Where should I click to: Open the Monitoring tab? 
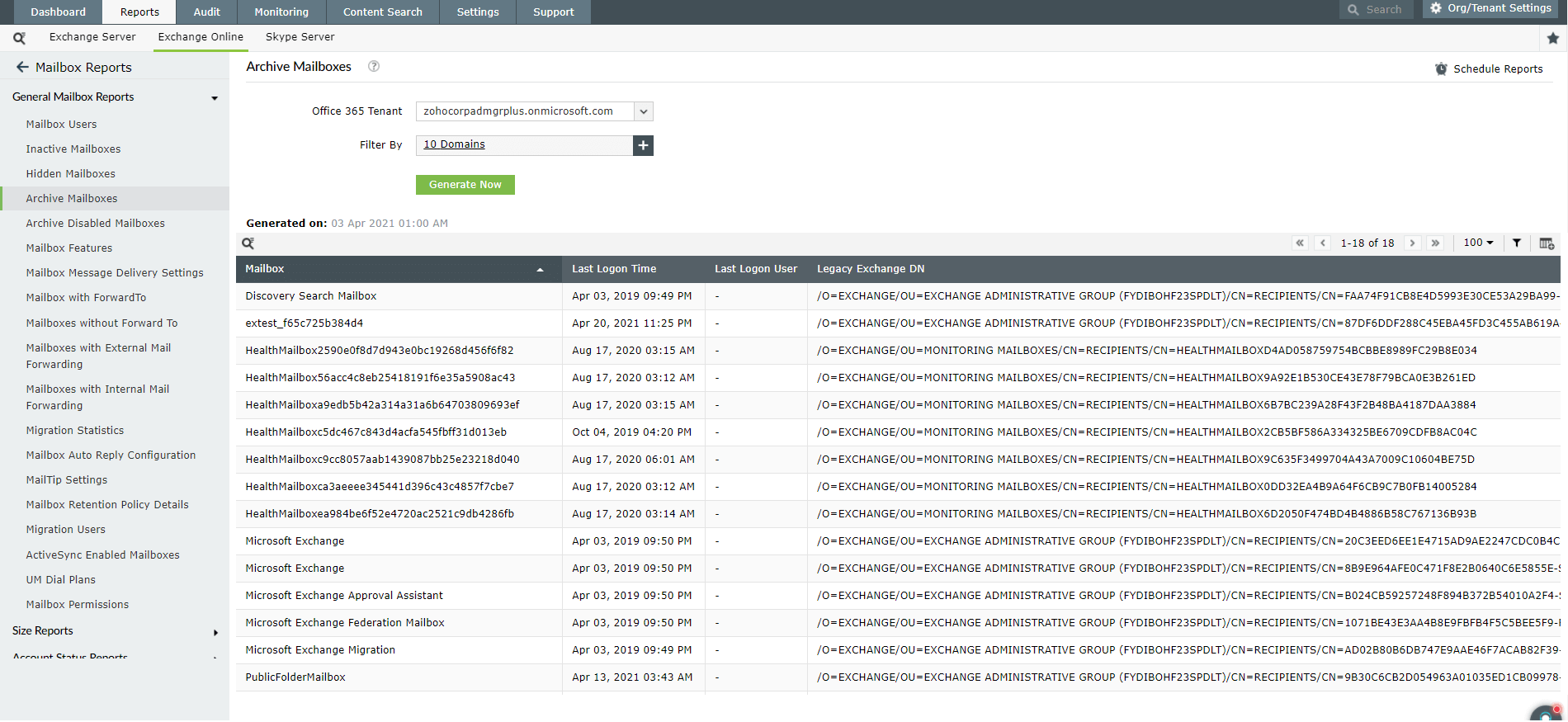[281, 12]
